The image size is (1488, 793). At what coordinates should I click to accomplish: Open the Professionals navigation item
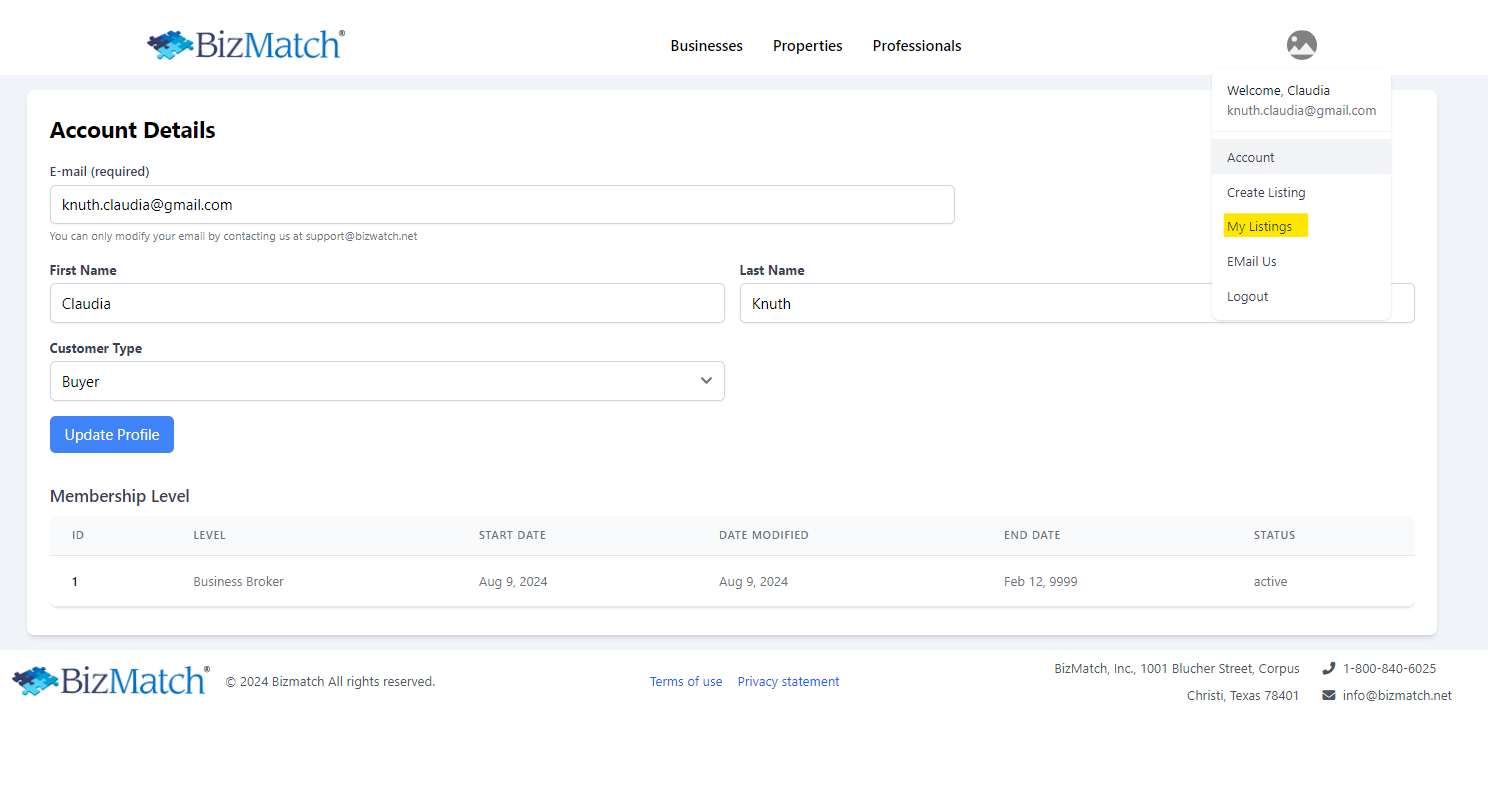pos(916,46)
